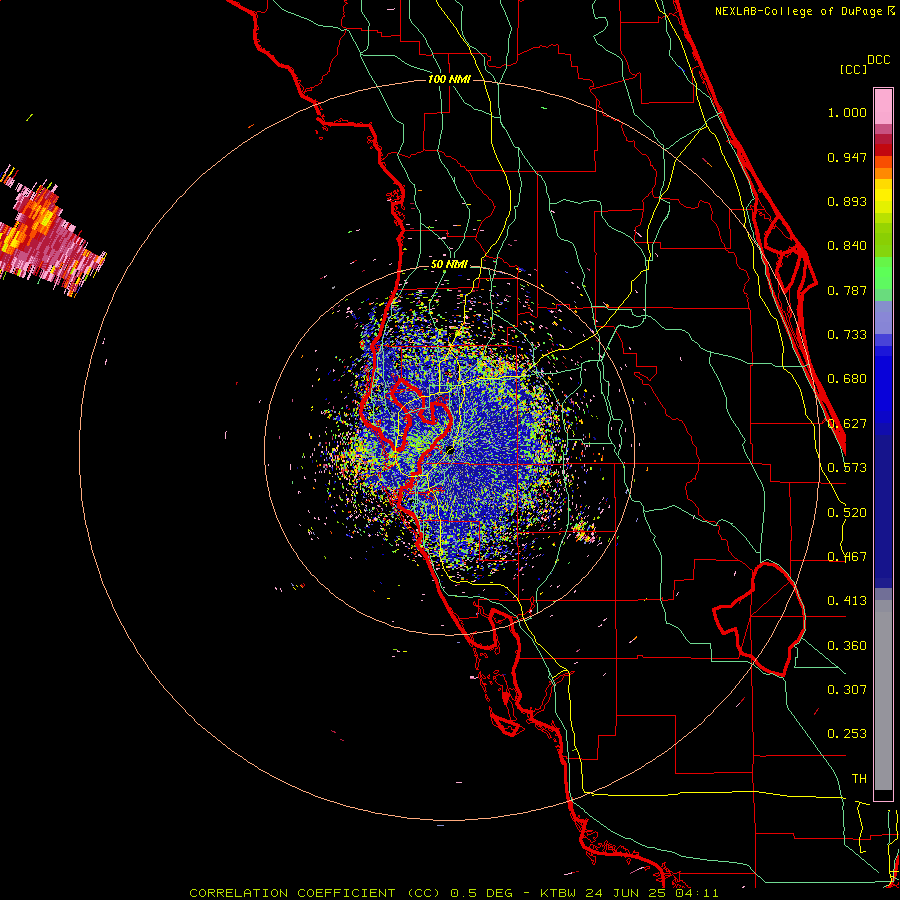Click the KTBW station identifier in the caption
This screenshot has width=900, height=900.
point(560,893)
